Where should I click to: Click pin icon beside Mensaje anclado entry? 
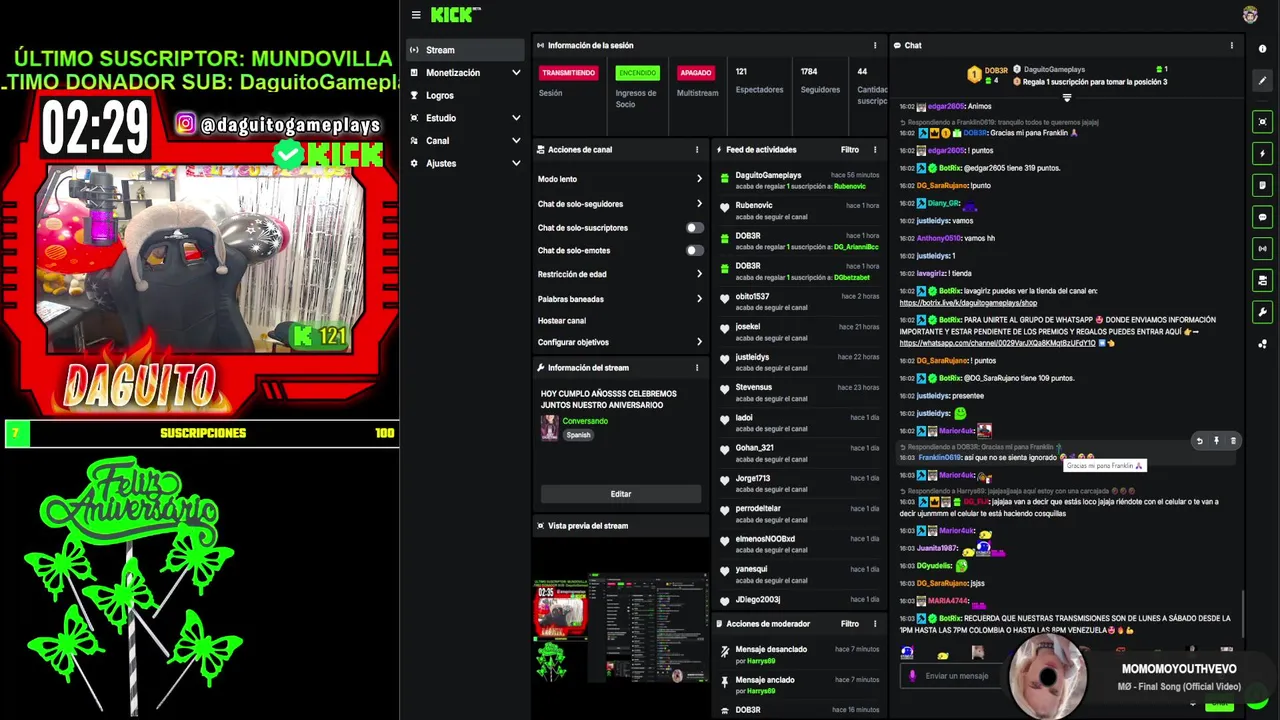725,681
